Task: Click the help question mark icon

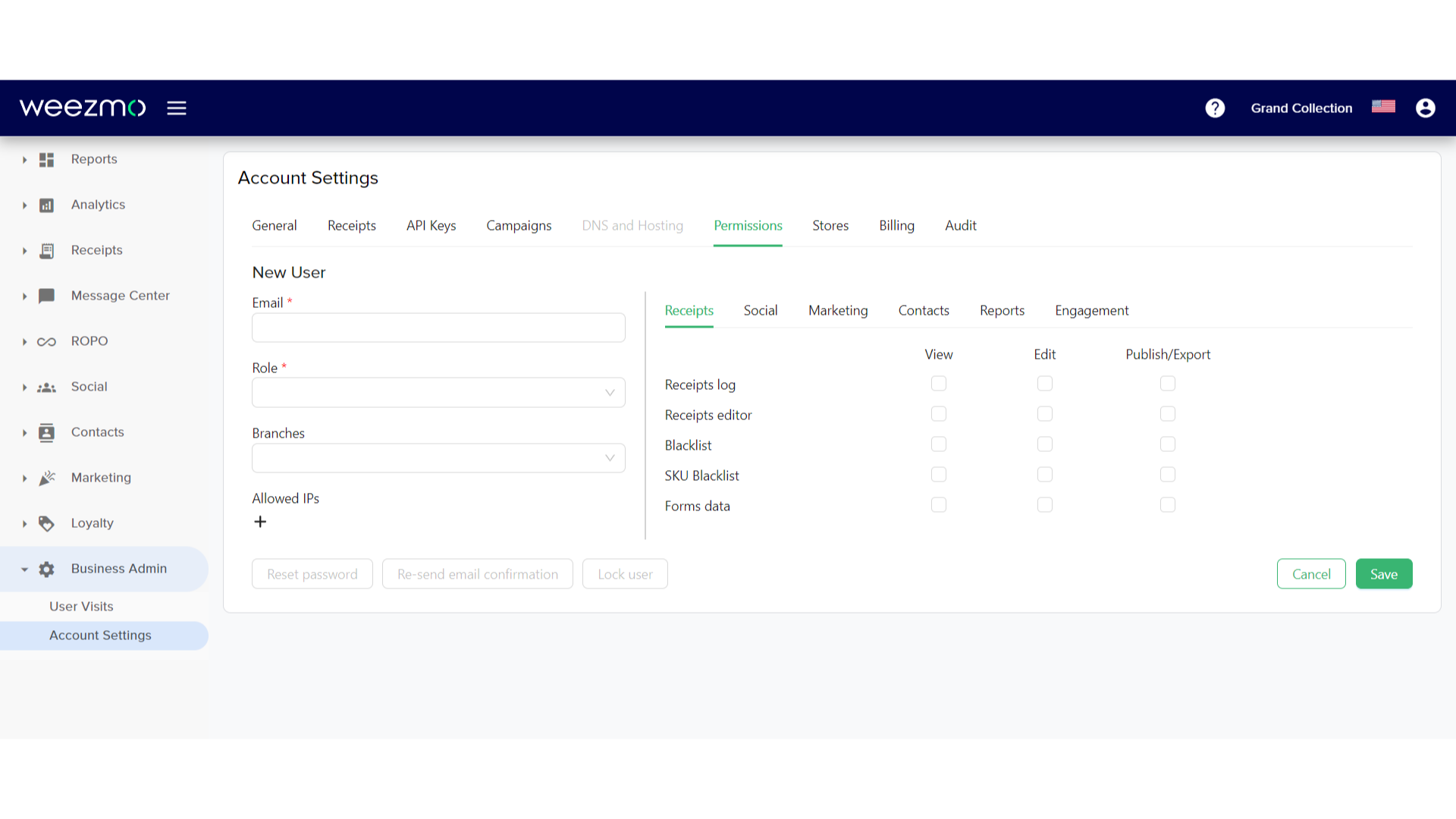Action: [x=1215, y=107]
